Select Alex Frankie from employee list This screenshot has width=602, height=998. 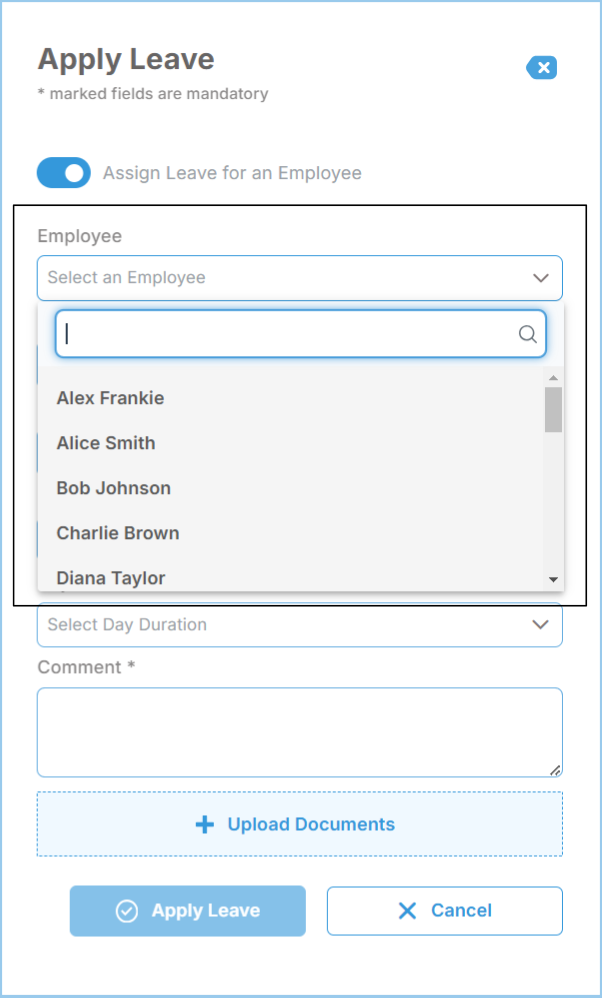pyautogui.click(x=110, y=398)
